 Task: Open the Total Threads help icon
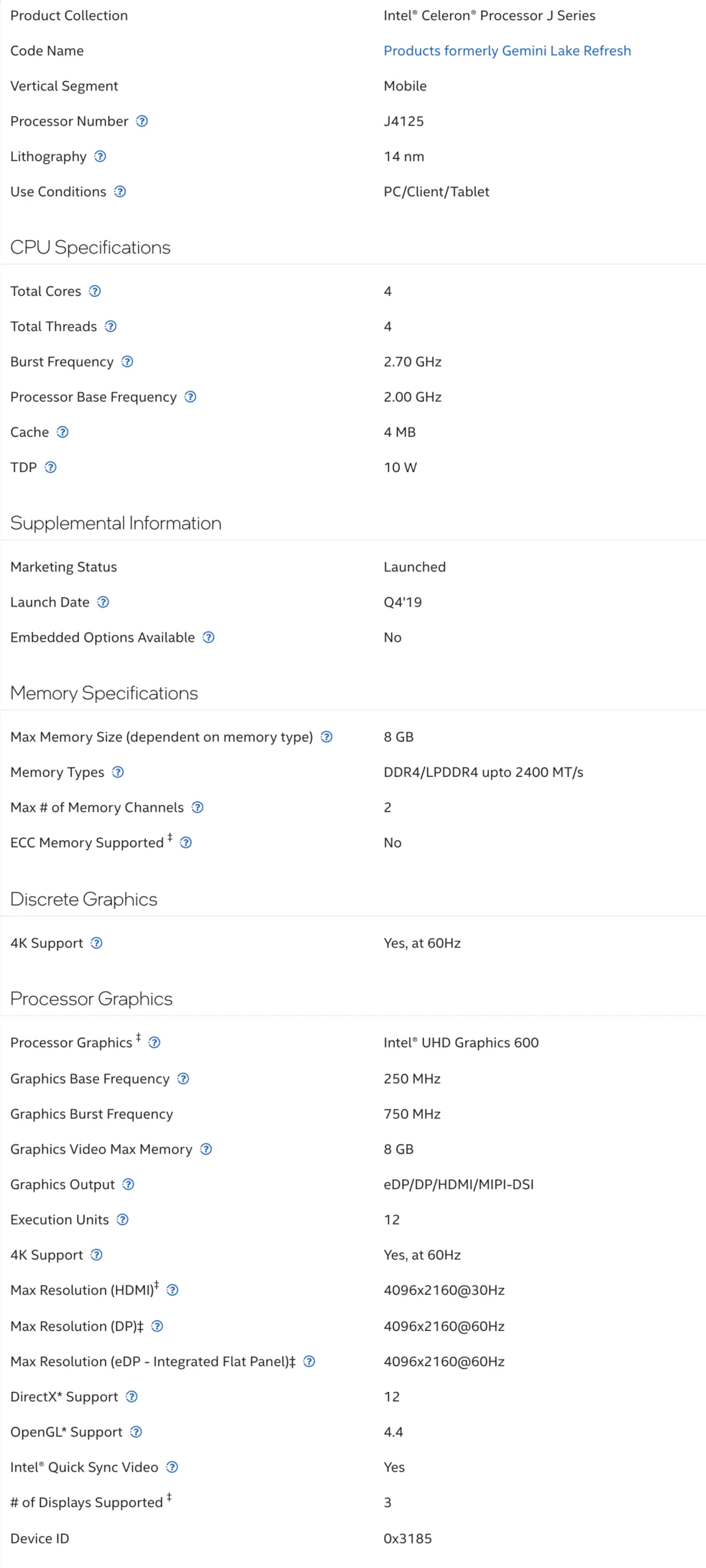click(x=111, y=326)
